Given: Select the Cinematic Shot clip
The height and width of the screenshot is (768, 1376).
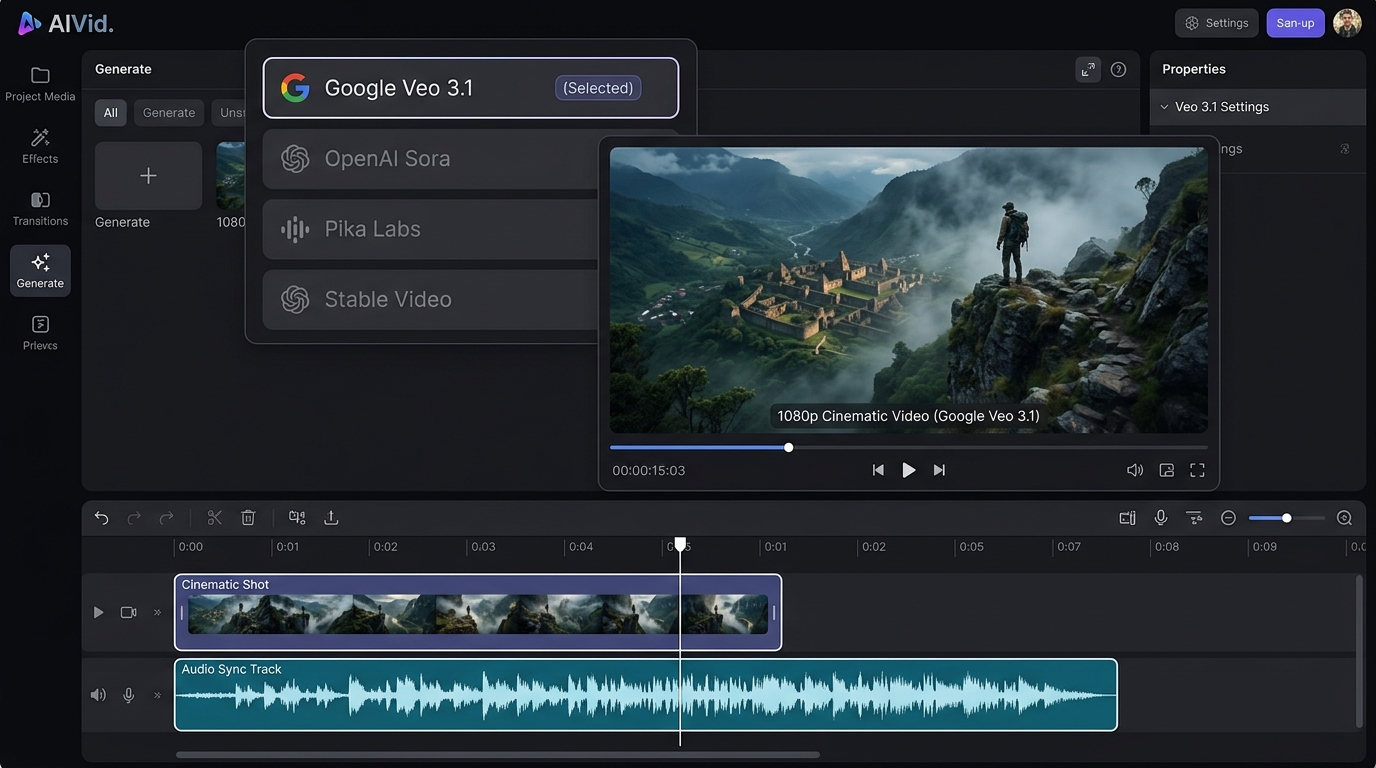Looking at the screenshot, I should (478, 612).
